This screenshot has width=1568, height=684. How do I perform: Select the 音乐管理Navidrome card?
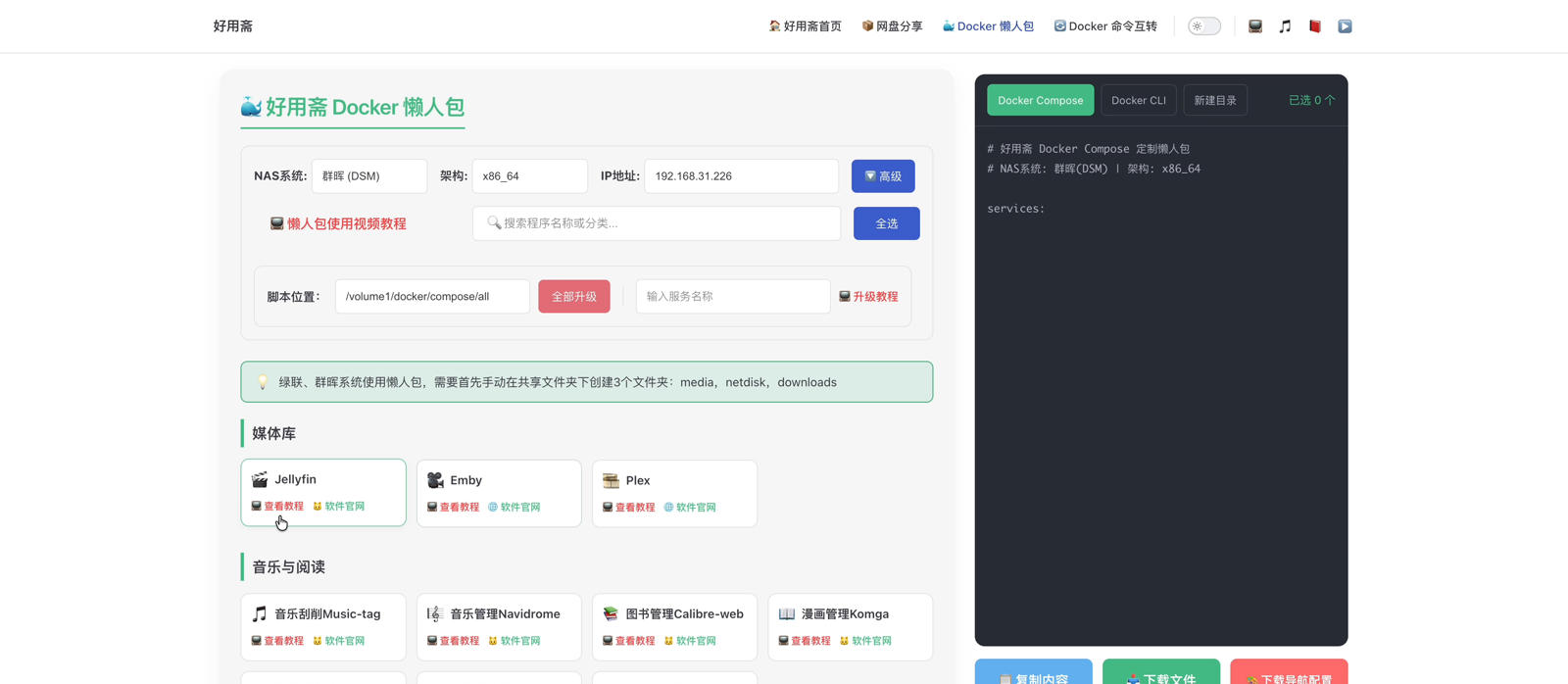[499, 627]
